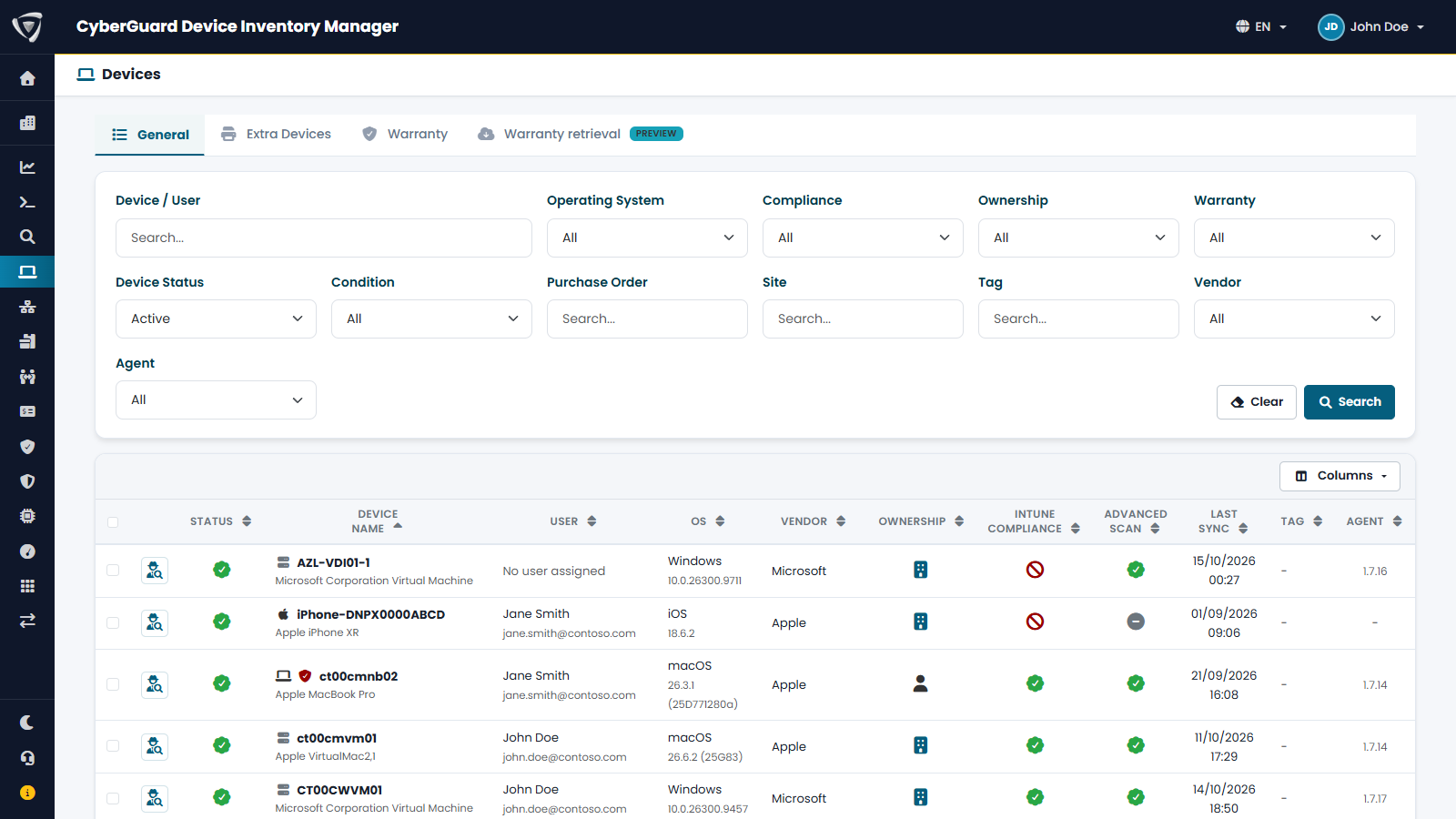Click the Clear filters button

(x=1257, y=402)
